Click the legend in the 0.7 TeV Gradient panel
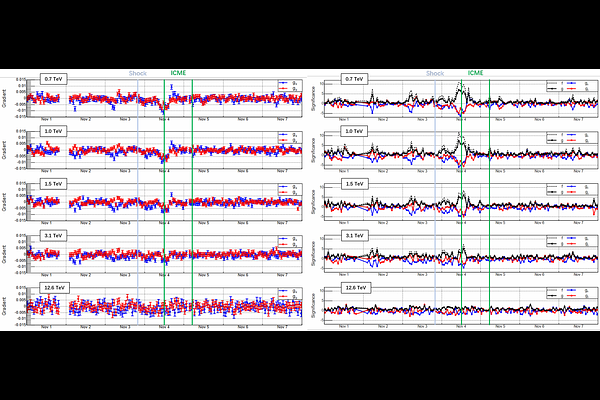Screen dimensions: 600x400 (x=289, y=85)
